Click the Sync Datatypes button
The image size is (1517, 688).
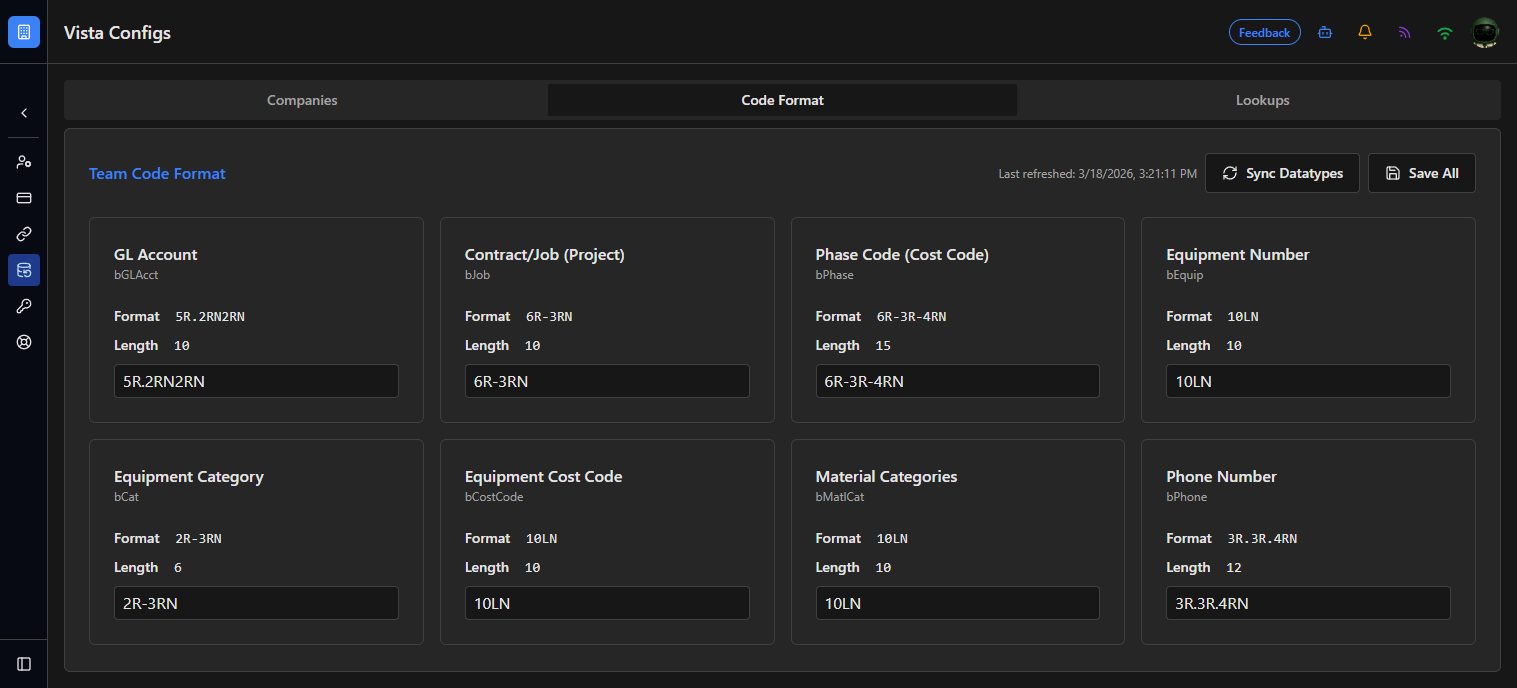1282,173
